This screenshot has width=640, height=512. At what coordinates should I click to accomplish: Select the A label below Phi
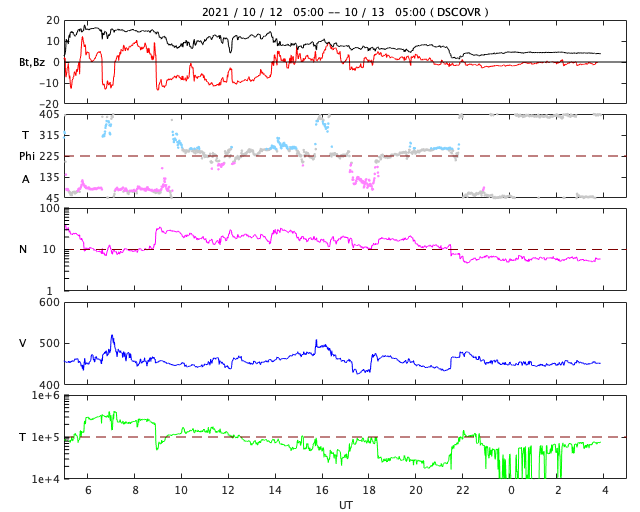coord(26,179)
